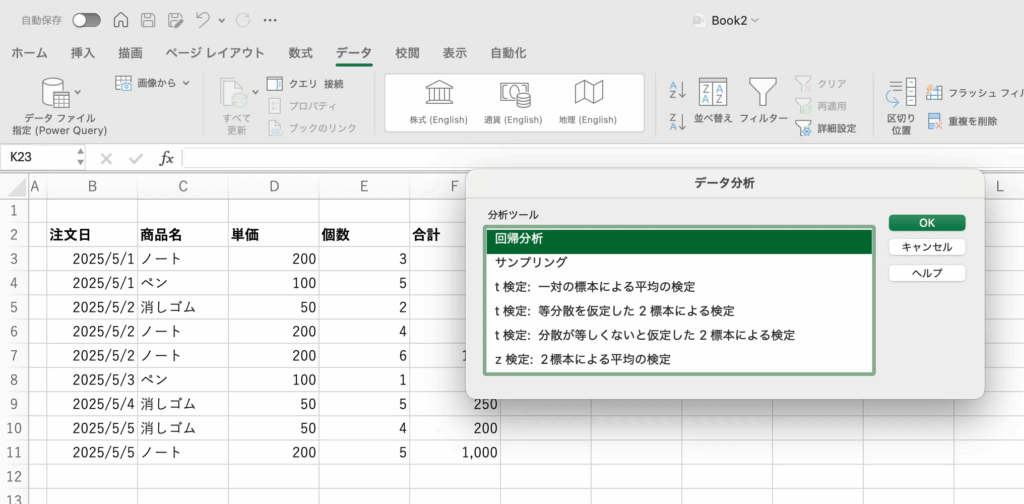Click the fx insert function icon
1024x504 pixels.
pyautogui.click(x=167, y=158)
